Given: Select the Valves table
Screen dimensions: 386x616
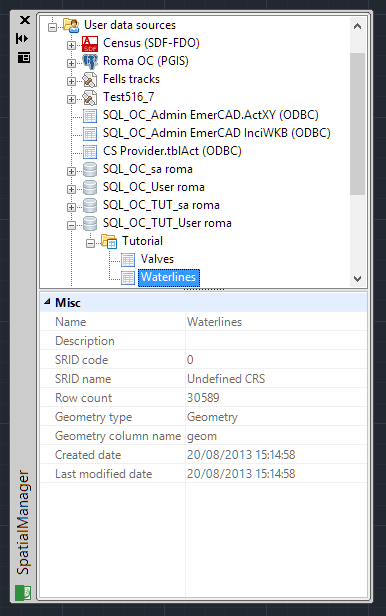Looking at the screenshot, I should [157, 259].
